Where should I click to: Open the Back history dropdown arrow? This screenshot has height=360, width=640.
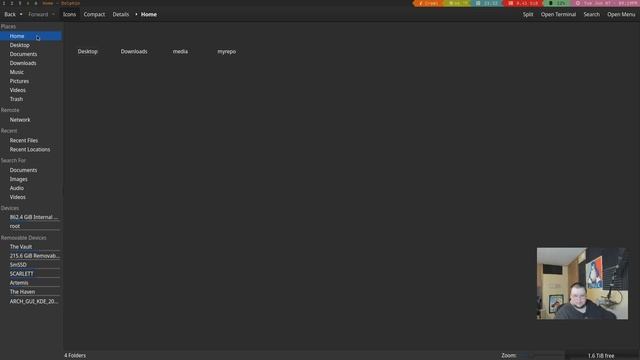pyautogui.click(x=21, y=14)
